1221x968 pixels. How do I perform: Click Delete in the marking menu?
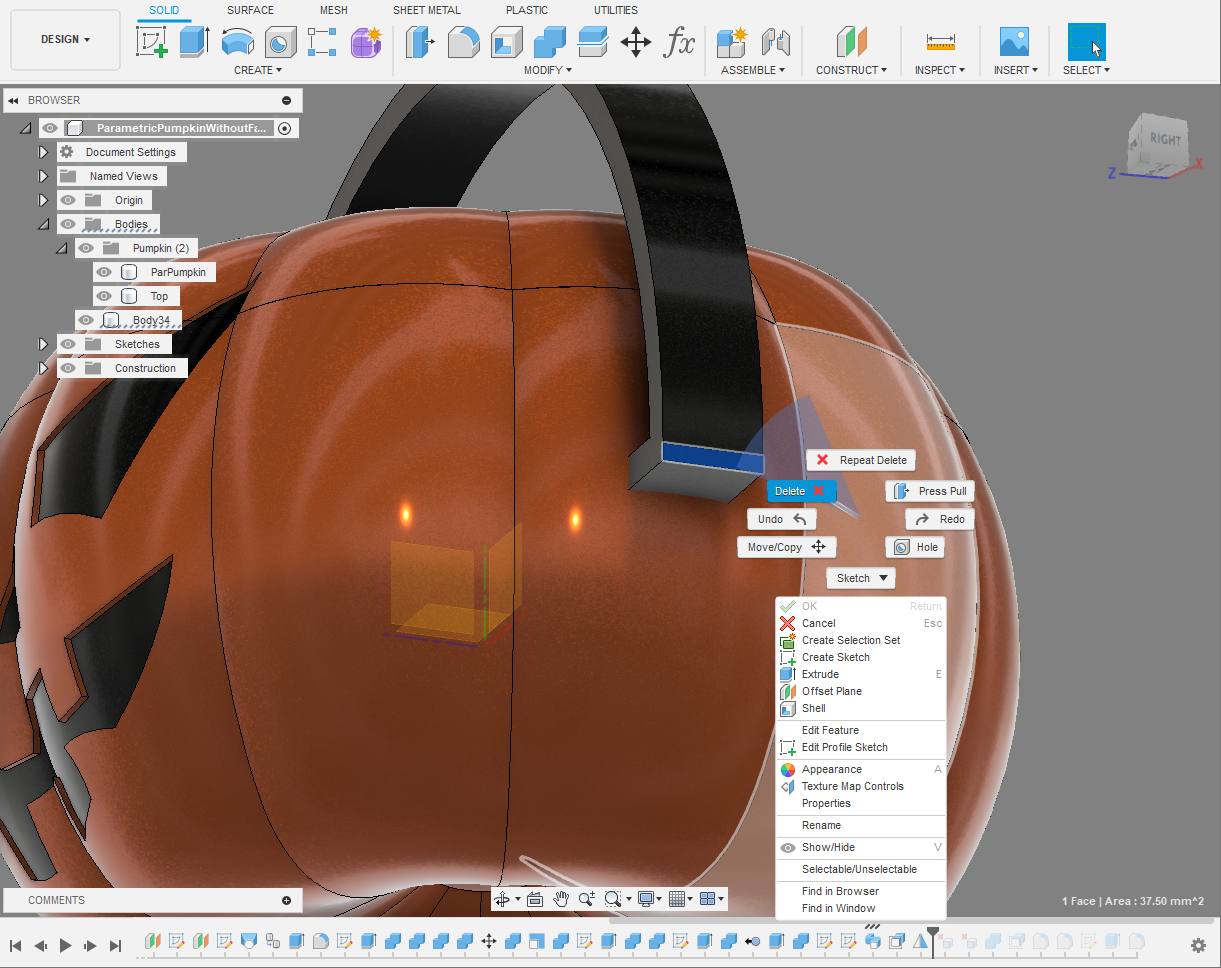800,491
